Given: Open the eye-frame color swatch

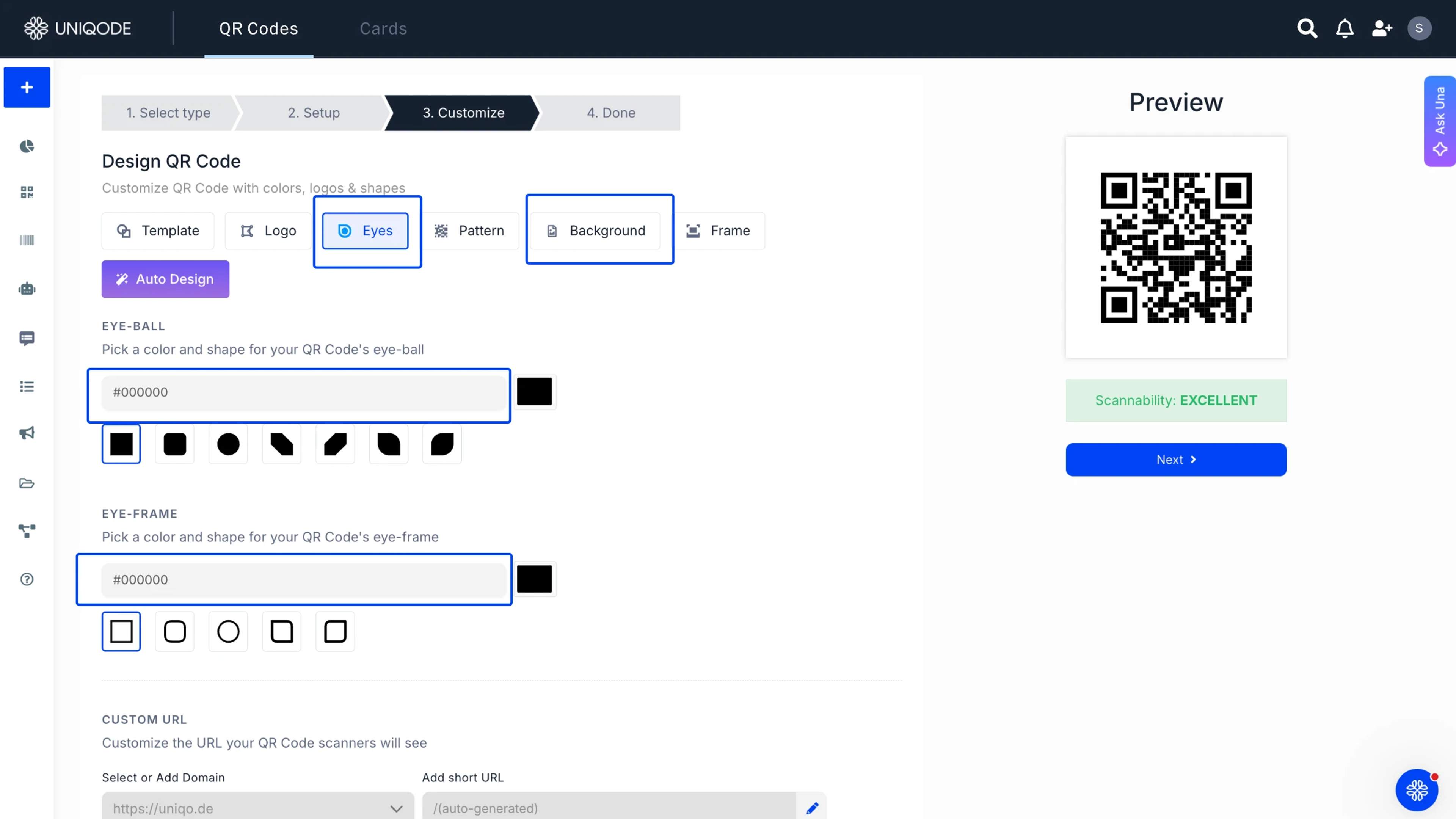Looking at the screenshot, I should (x=534, y=579).
